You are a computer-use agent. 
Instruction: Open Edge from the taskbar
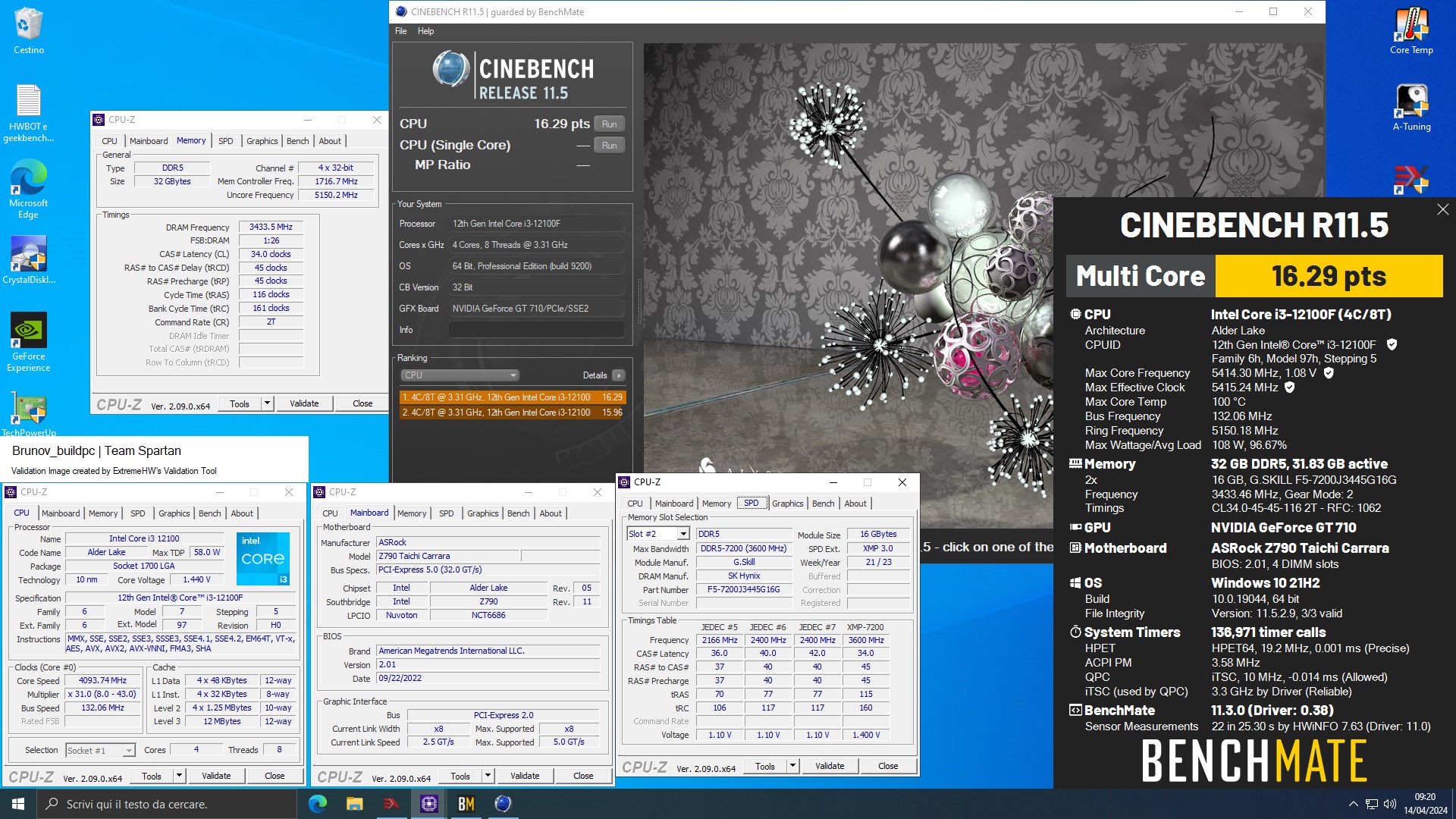pyautogui.click(x=317, y=804)
